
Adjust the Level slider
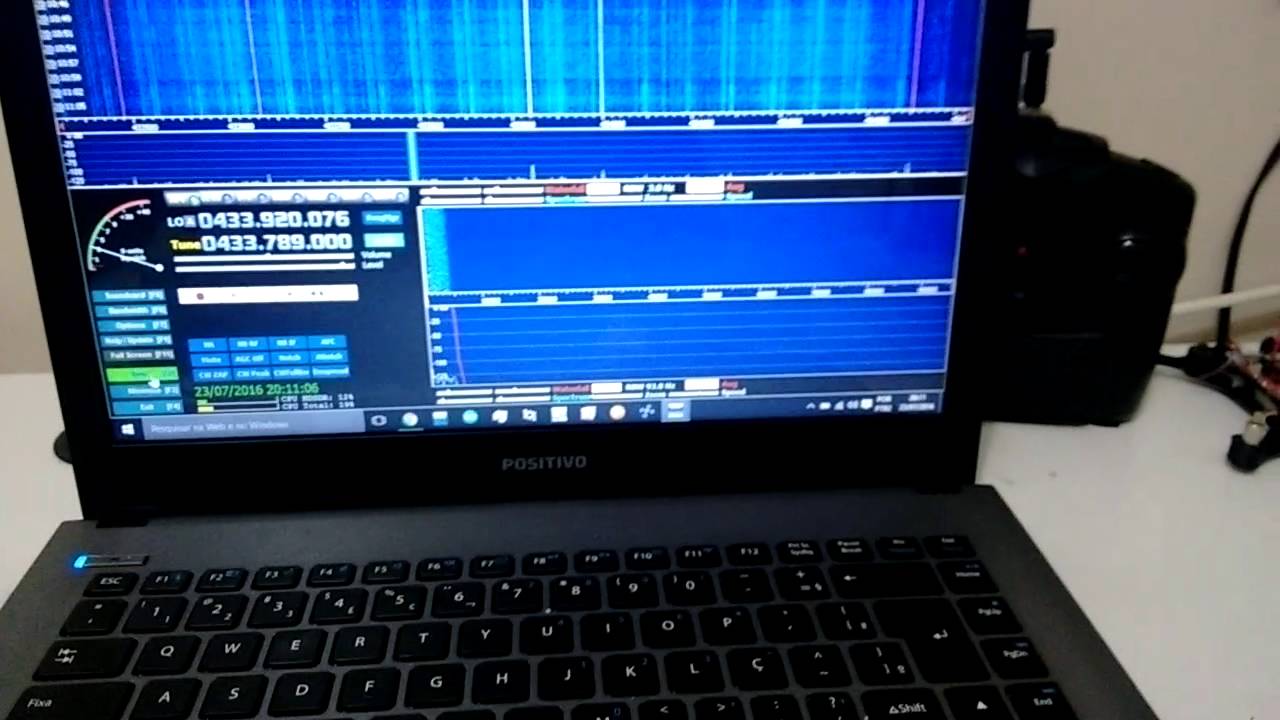click(266, 267)
